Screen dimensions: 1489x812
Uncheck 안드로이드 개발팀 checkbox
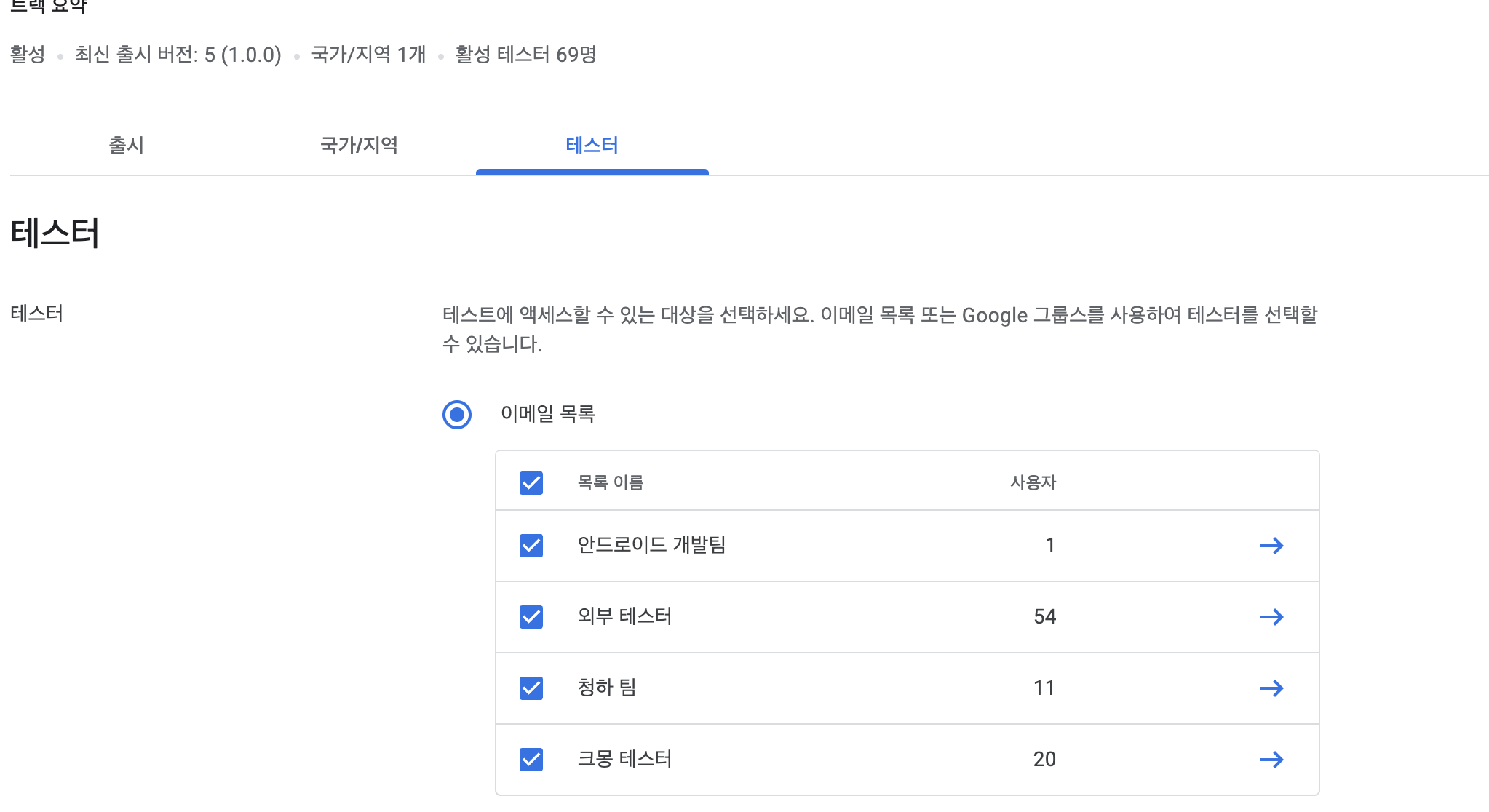(x=531, y=546)
